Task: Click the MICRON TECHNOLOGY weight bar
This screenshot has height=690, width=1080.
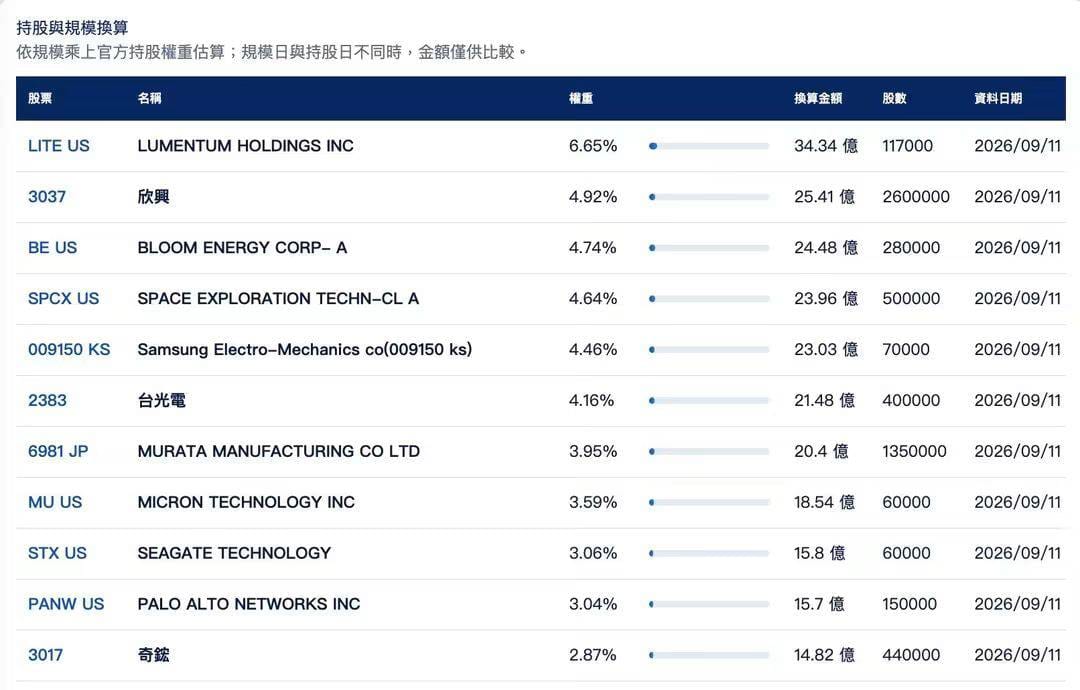Action: click(x=709, y=503)
